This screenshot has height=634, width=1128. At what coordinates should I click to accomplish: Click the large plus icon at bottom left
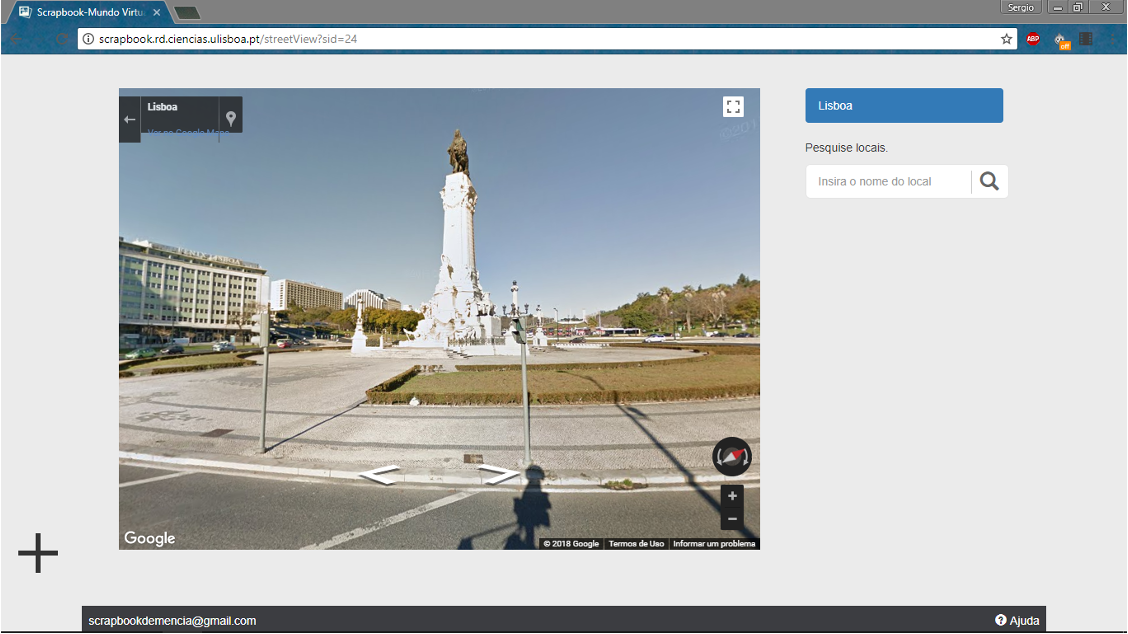(38, 553)
